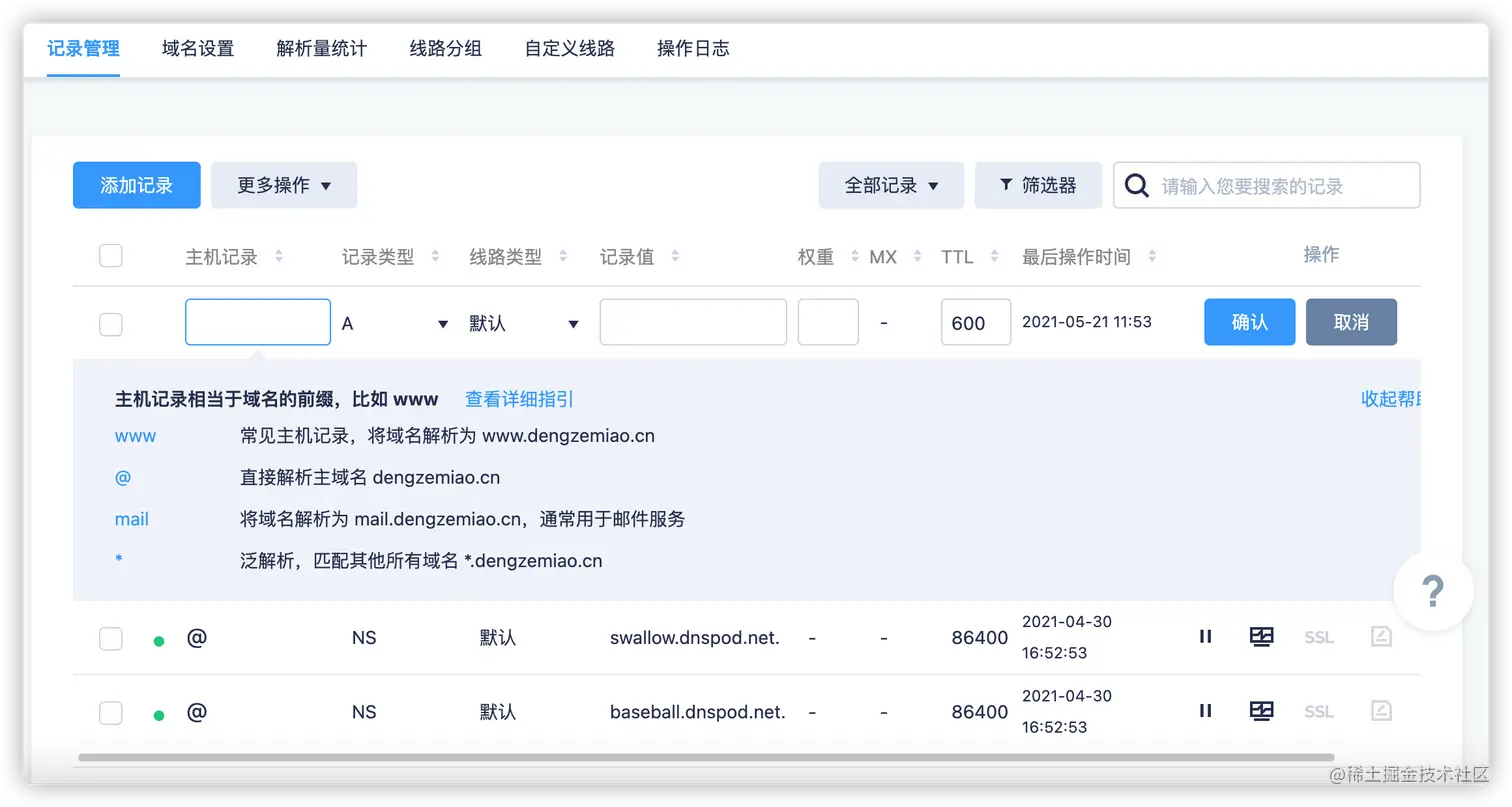The image size is (1512, 807).
Task: Sort by 记录类型 column arrows
Action: pyautogui.click(x=435, y=257)
